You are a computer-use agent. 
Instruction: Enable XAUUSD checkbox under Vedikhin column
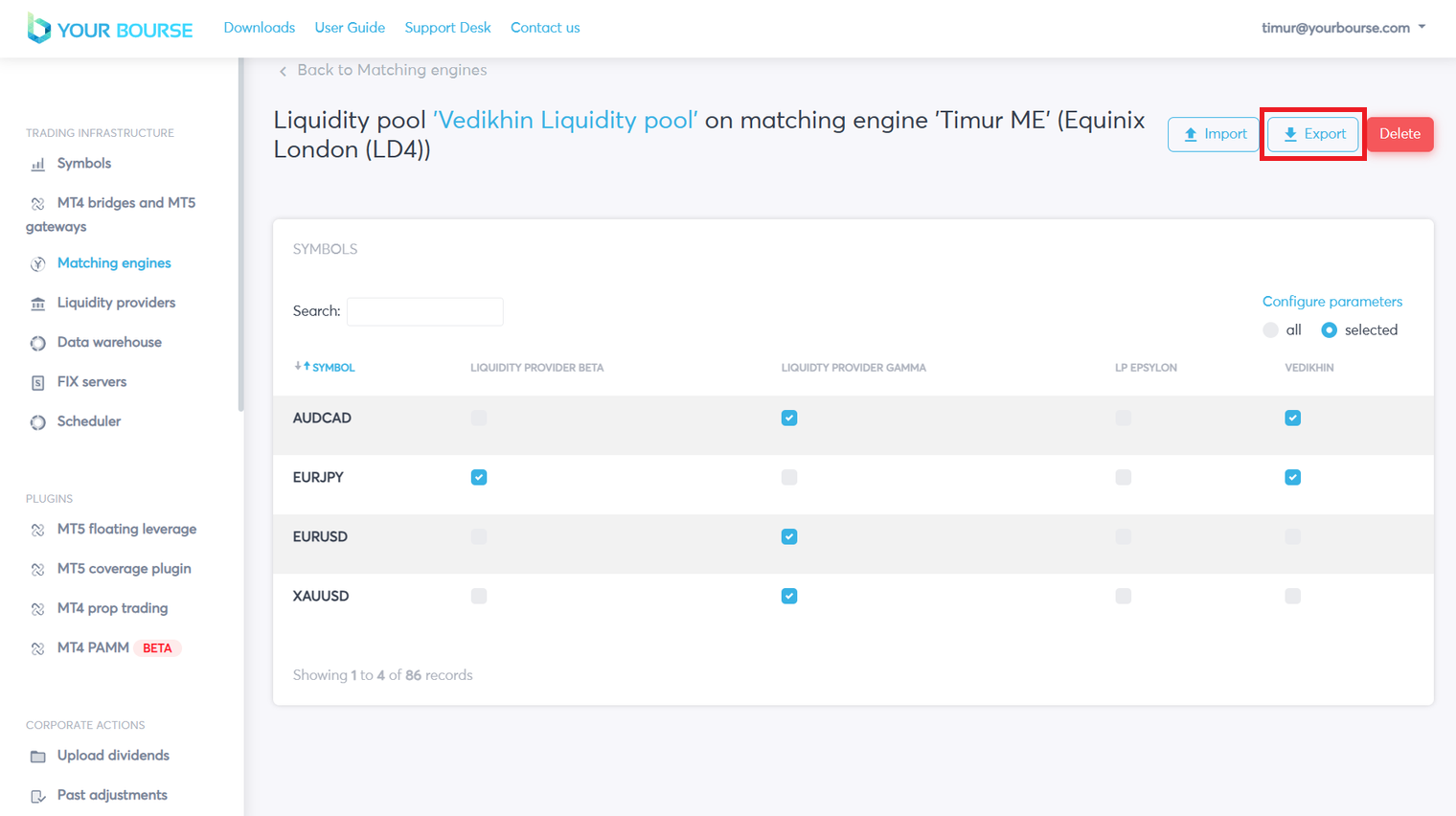pos(1292,596)
